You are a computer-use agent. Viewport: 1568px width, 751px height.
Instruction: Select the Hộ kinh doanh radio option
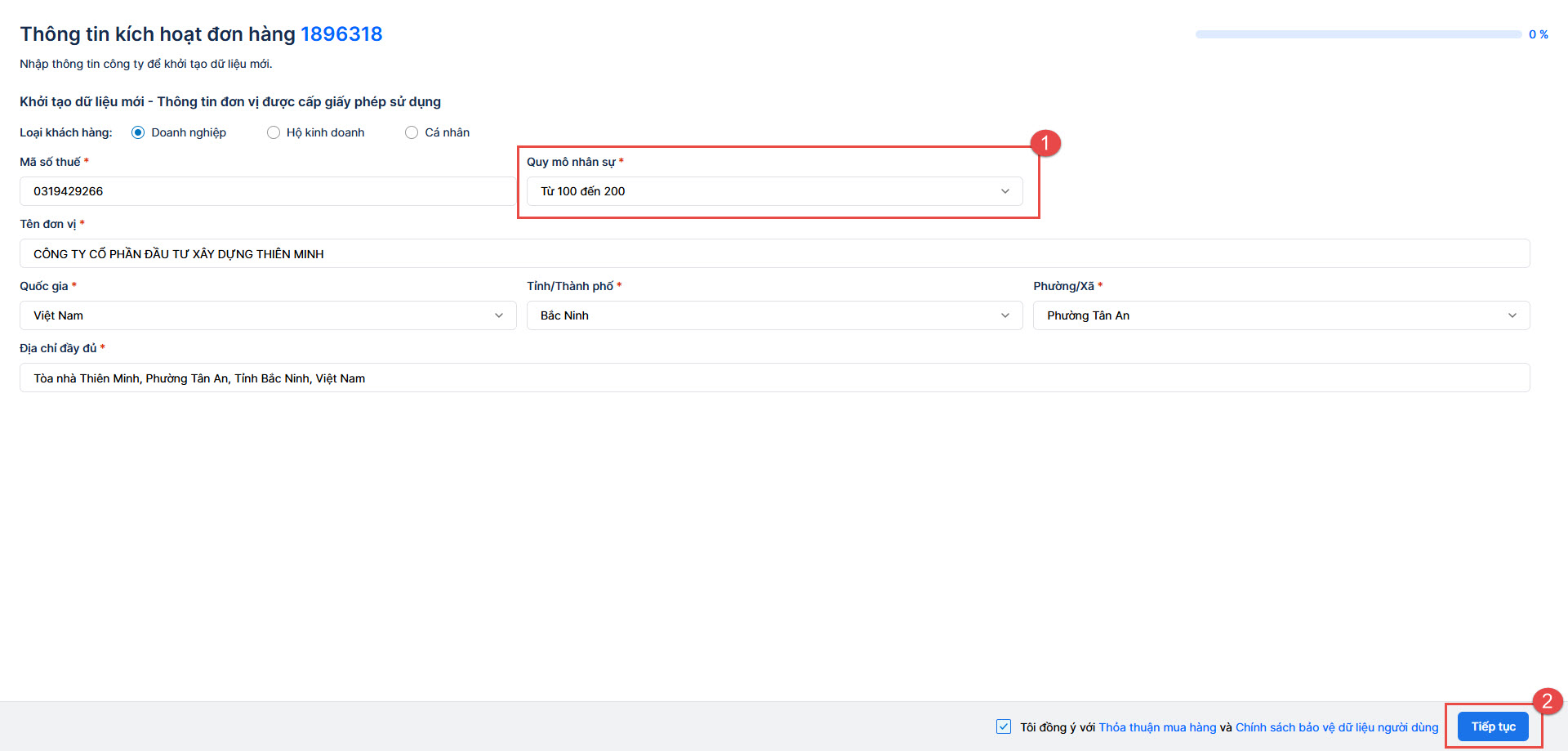(x=274, y=132)
